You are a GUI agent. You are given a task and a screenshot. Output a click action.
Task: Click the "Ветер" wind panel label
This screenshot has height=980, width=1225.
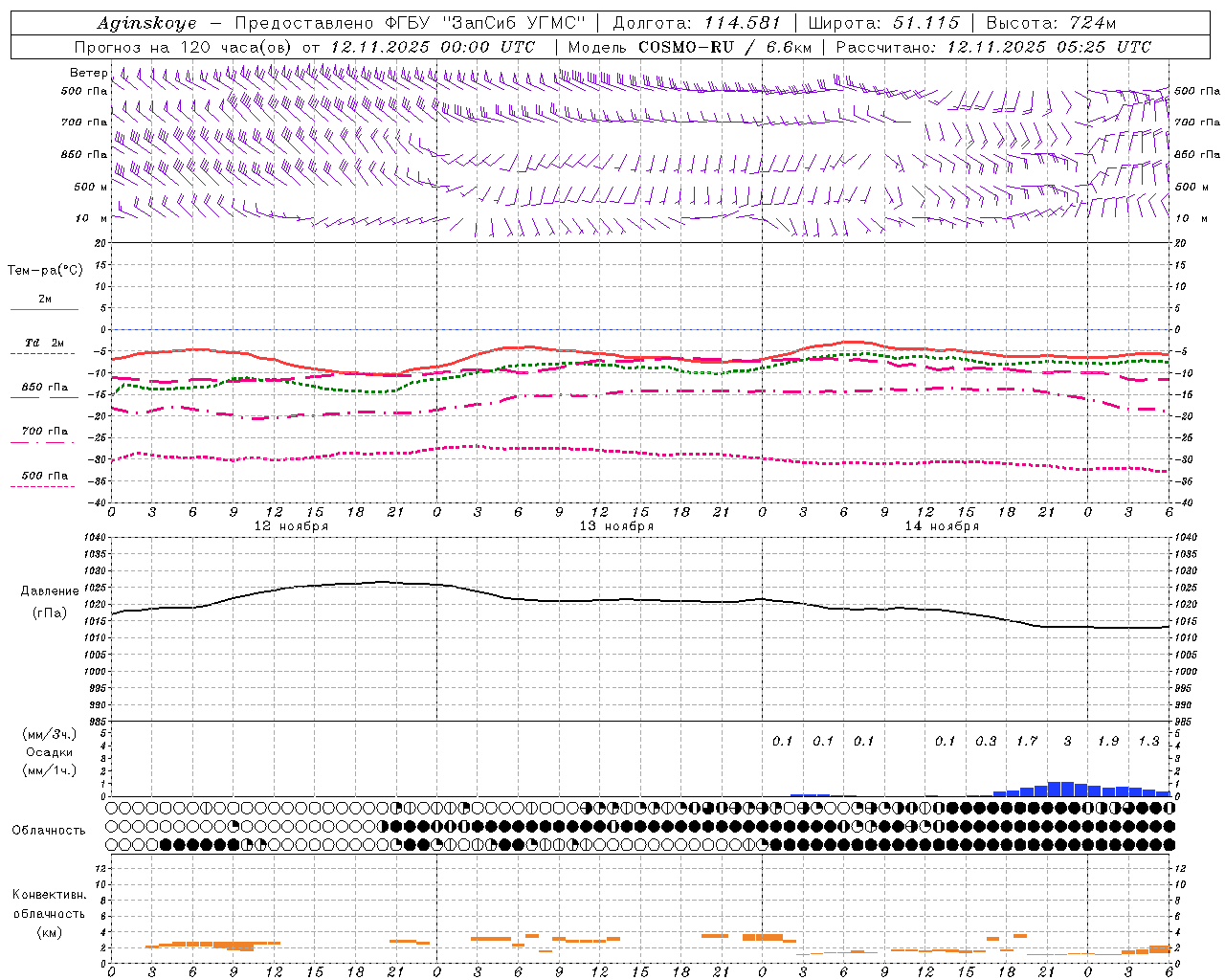[x=88, y=73]
